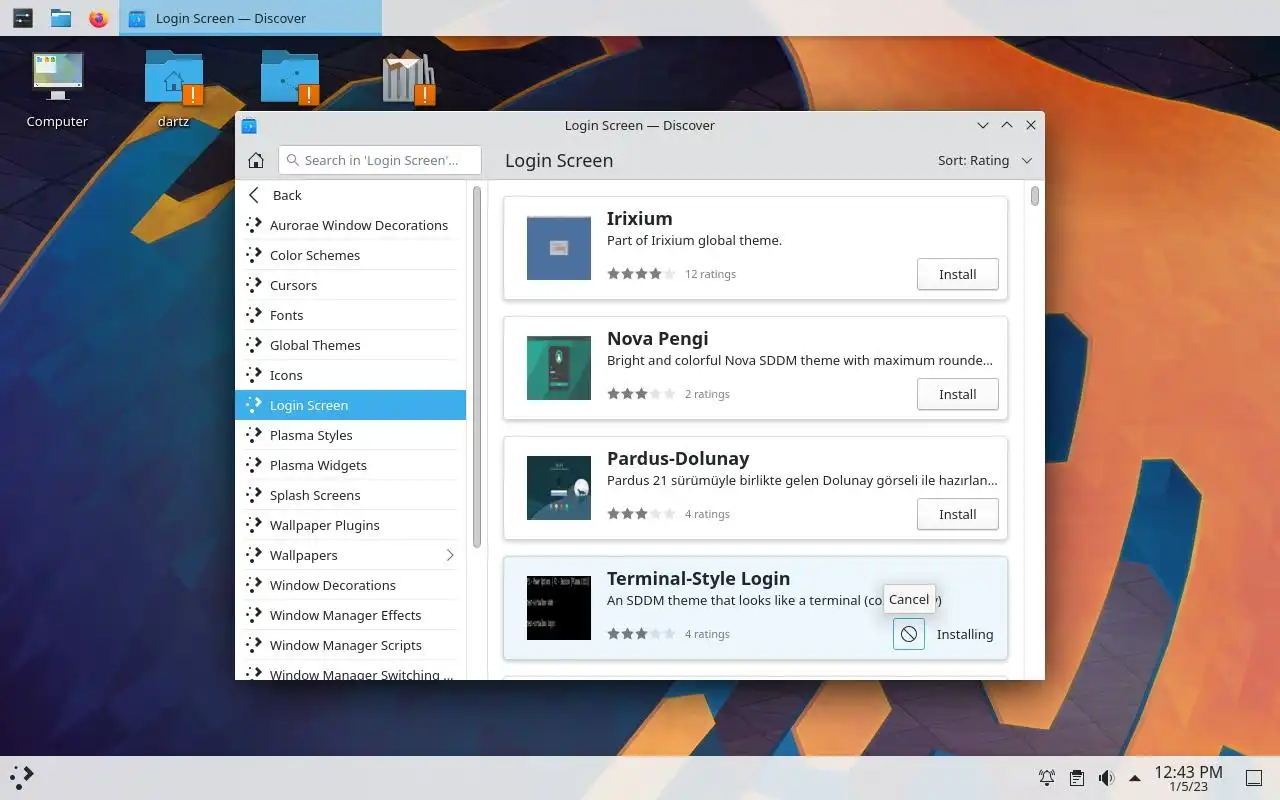Expand the Wallpapers subcategory arrow
Screen dimensions: 1280x800
[449, 555]
